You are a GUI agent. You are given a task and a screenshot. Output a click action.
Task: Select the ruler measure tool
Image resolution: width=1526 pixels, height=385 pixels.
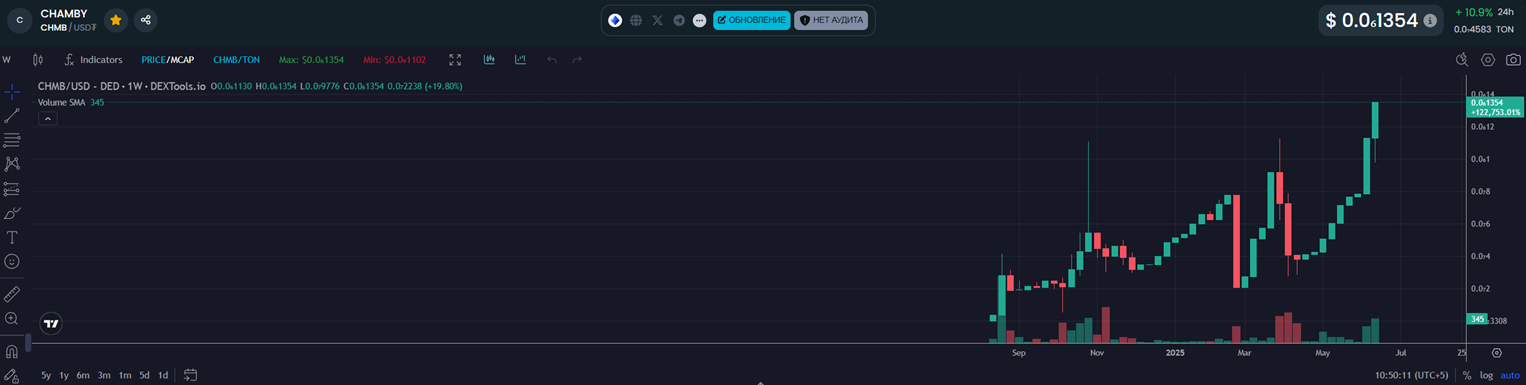tap(12, 294)
